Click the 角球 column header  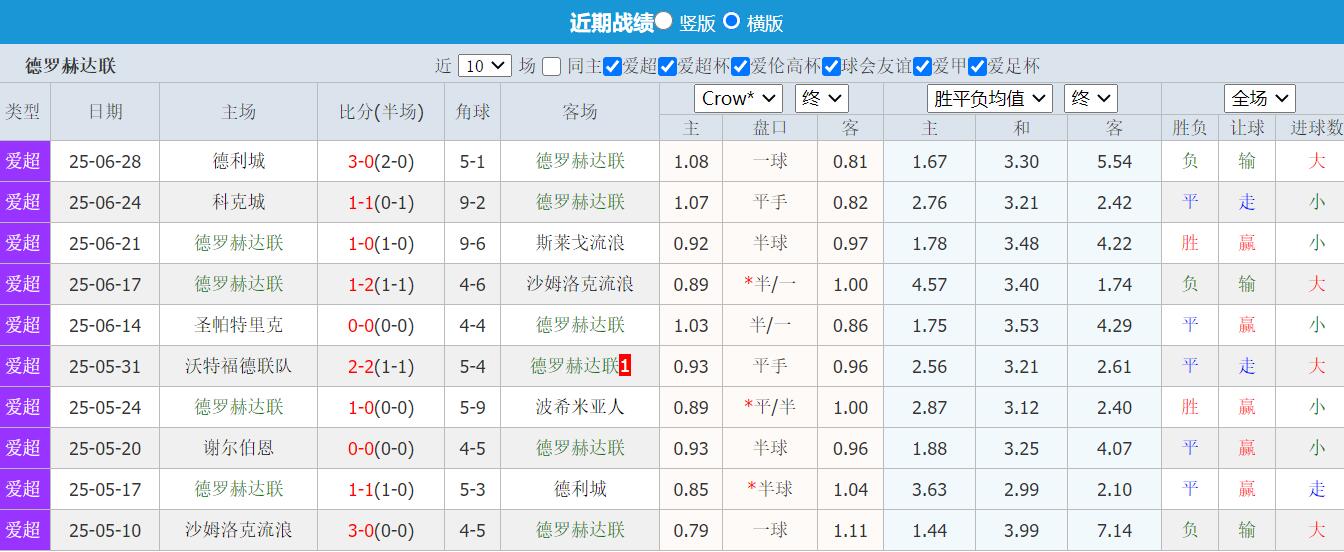[472, 112]
